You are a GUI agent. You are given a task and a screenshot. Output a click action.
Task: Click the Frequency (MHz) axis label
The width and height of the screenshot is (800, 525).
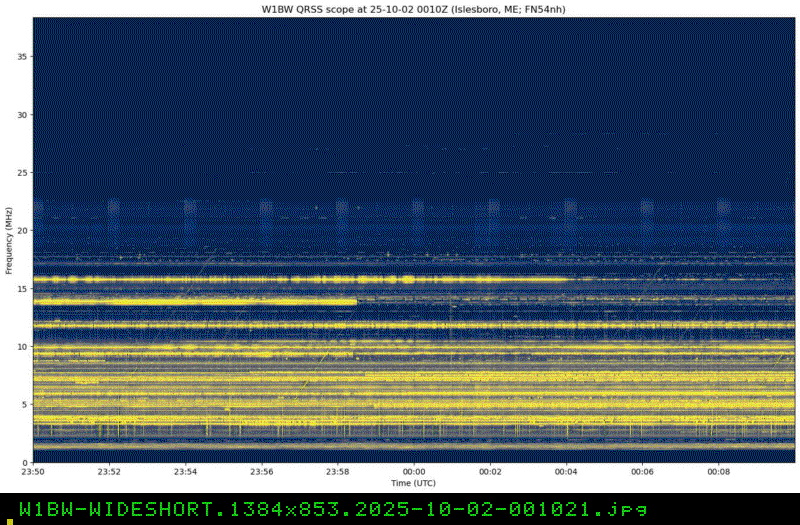9,238
